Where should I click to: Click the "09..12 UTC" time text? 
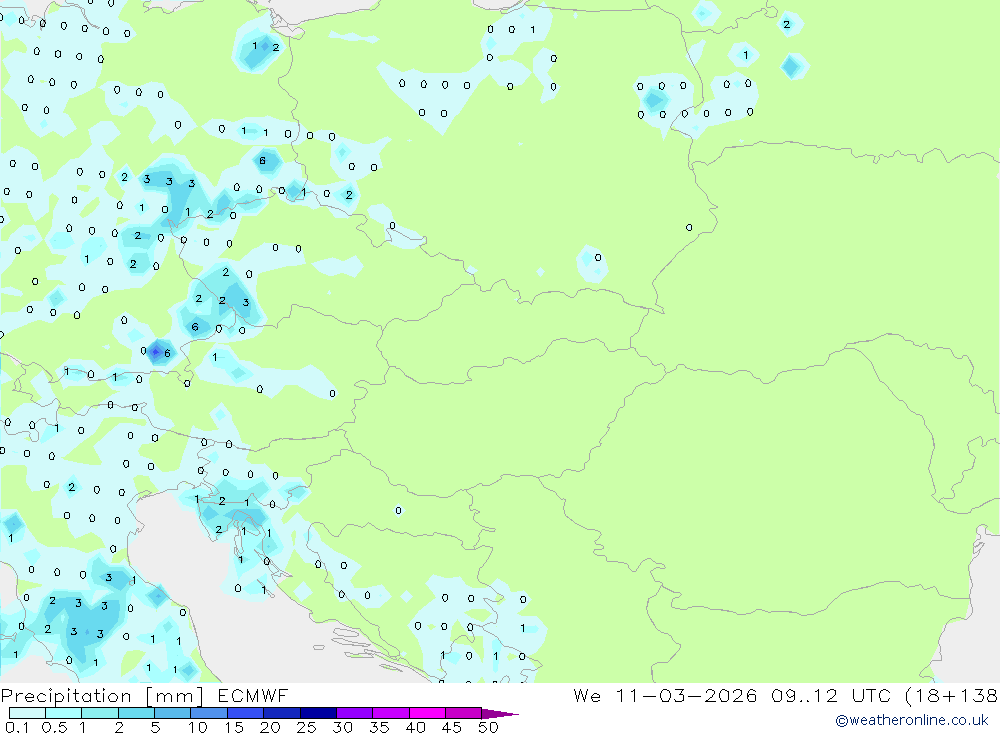[831, 695]
